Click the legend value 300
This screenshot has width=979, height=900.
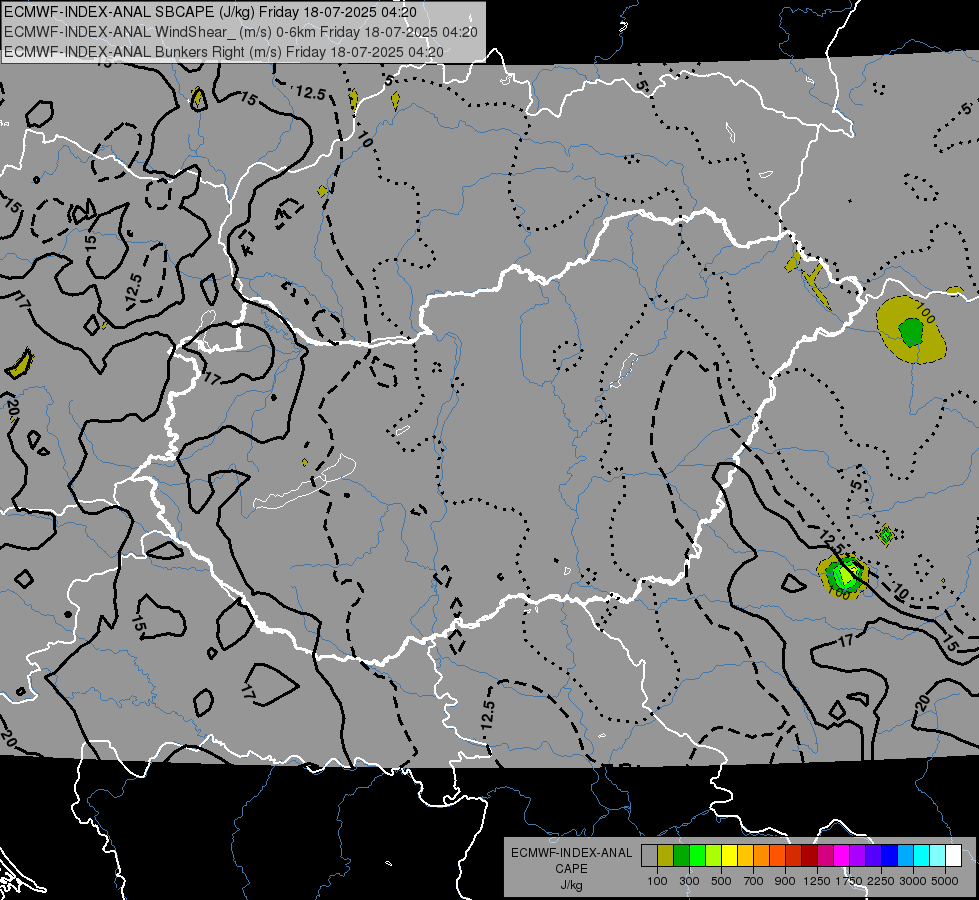tap(689, 881)
